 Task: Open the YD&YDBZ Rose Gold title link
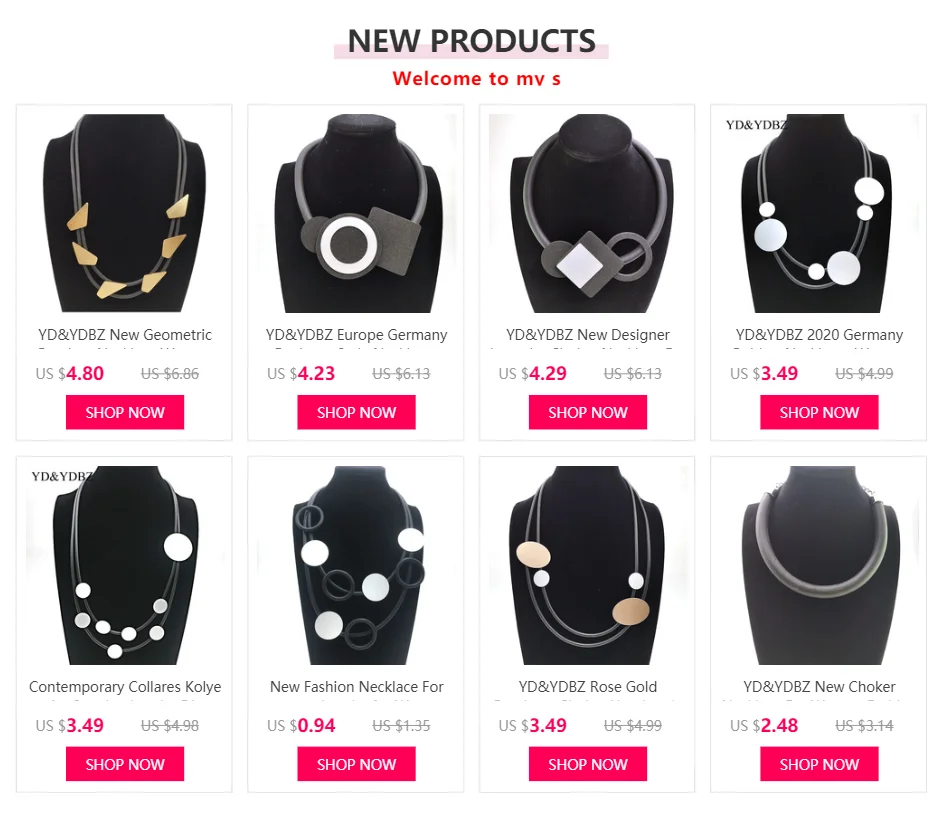(x=588, y=687)
